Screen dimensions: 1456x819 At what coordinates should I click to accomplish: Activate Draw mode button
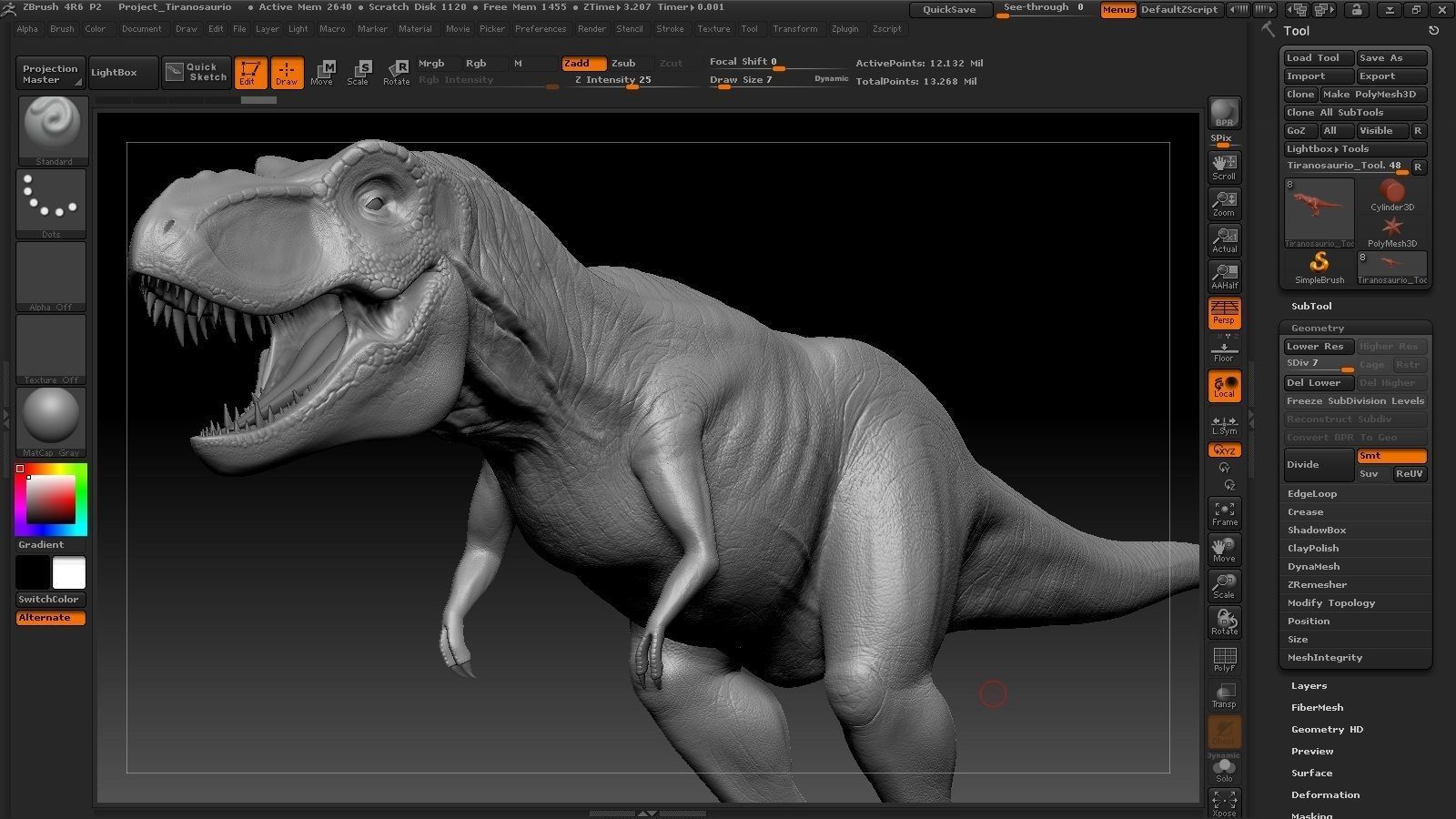coord(287,73)
